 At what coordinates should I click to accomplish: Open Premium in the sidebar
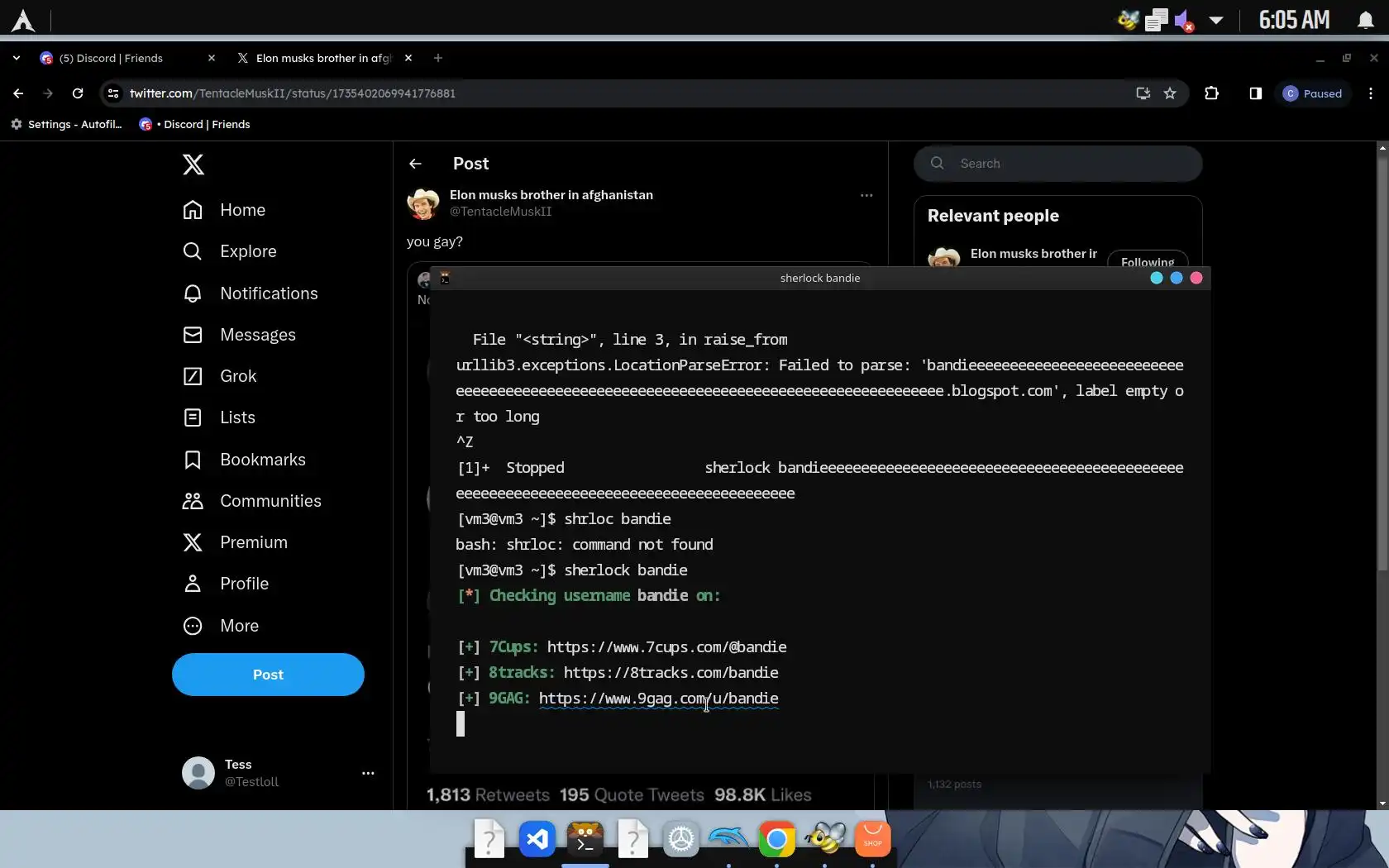pyautogui.click(x=235, y=542)
